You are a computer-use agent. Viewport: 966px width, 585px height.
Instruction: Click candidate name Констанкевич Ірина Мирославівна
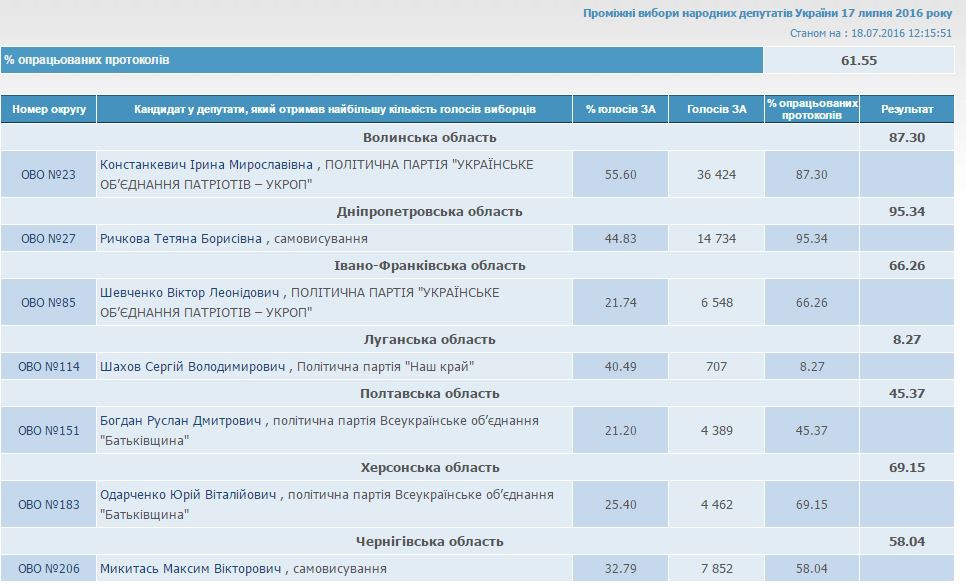pyautogui.click(x=207, y=164)
